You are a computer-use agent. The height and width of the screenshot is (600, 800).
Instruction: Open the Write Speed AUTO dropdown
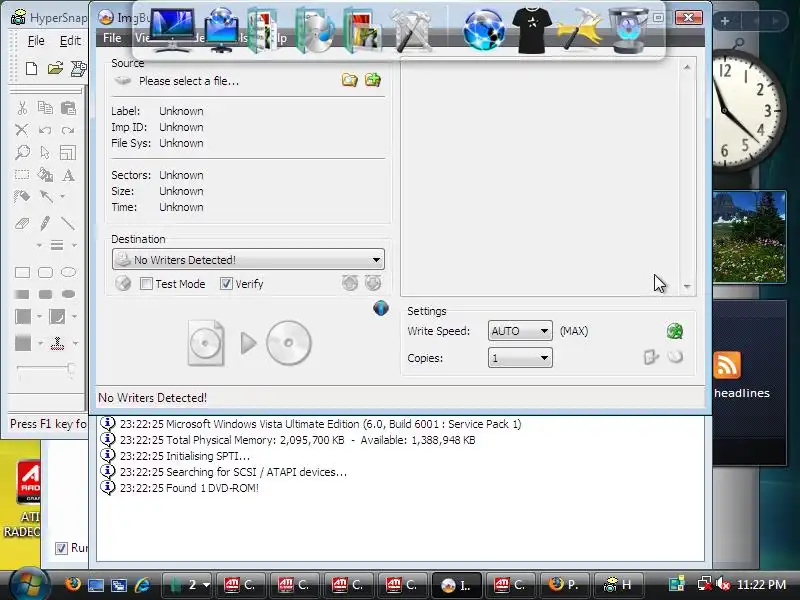point(520,331)
